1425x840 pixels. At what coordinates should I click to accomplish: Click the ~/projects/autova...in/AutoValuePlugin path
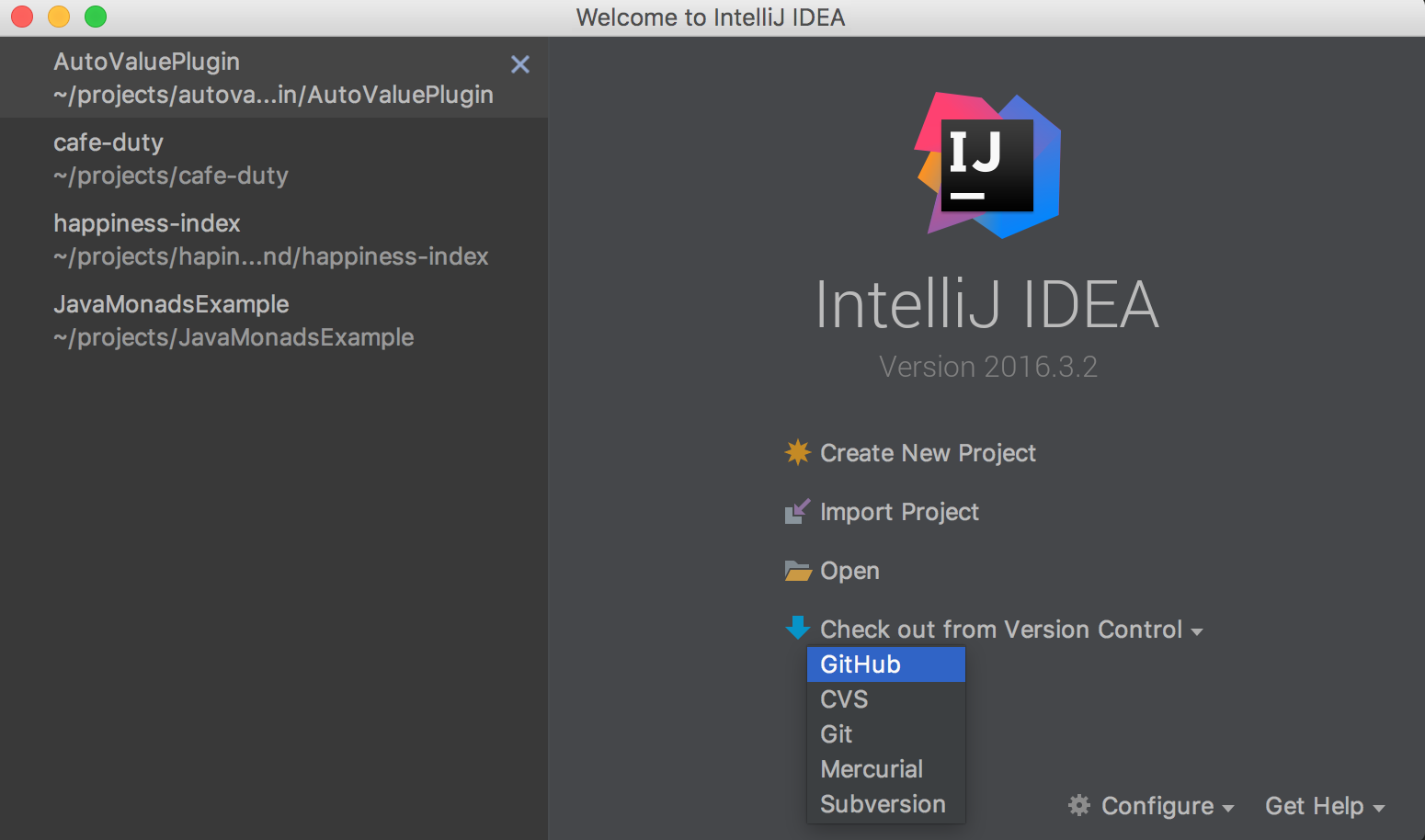[274, 95]
